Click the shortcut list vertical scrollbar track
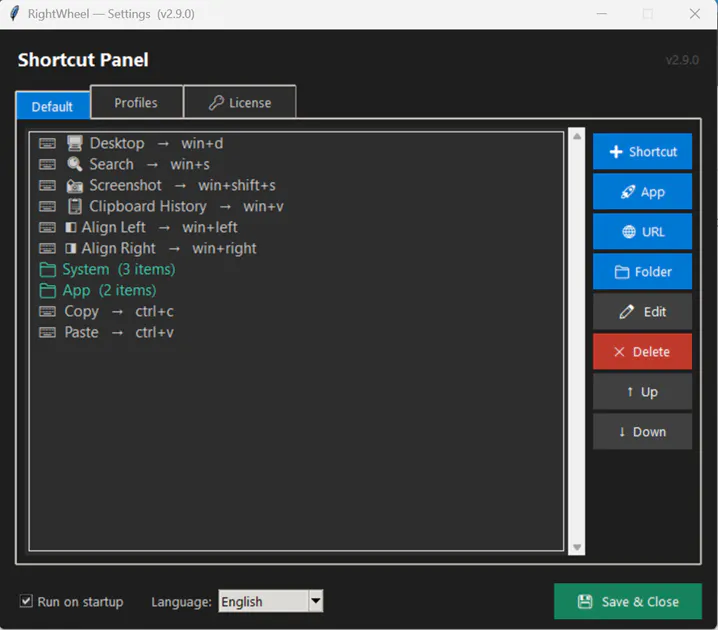 (577, 342)
